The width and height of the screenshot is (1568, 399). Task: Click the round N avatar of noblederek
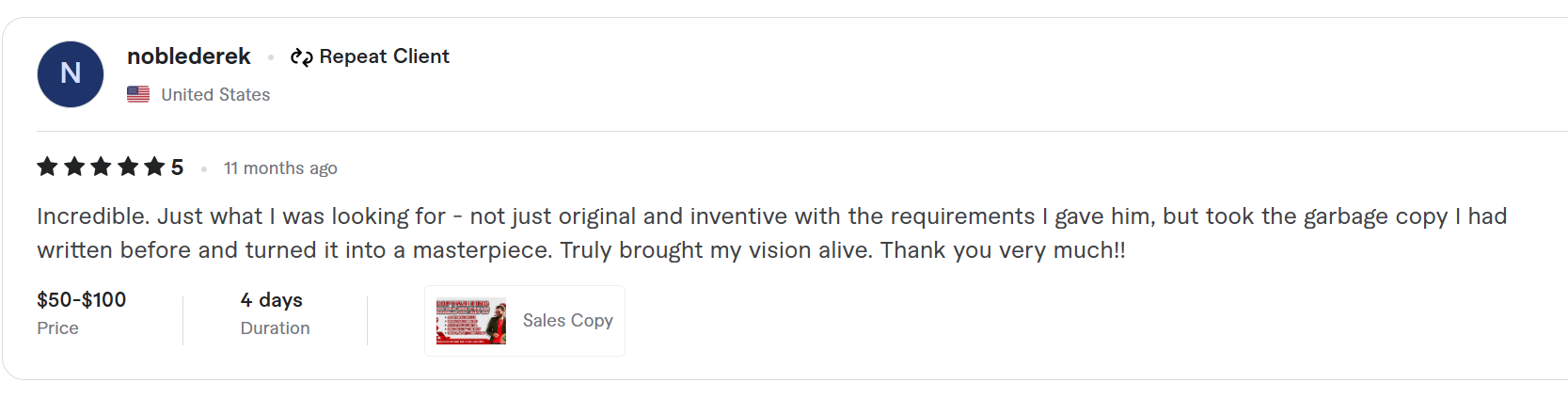tap(71, 74)
